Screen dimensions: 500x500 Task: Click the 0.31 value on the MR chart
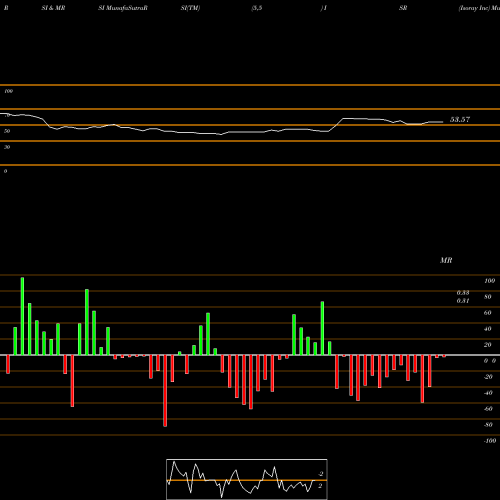tap(463, 301)
